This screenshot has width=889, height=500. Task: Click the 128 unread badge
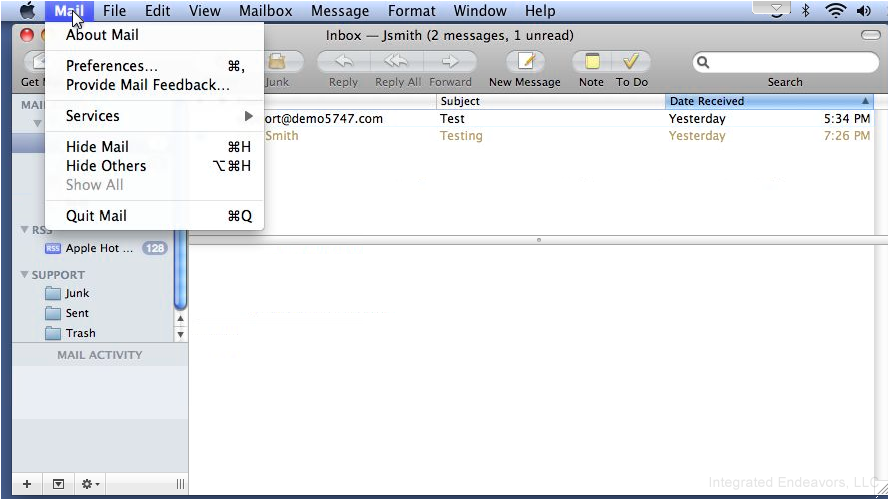coord(154,248)
